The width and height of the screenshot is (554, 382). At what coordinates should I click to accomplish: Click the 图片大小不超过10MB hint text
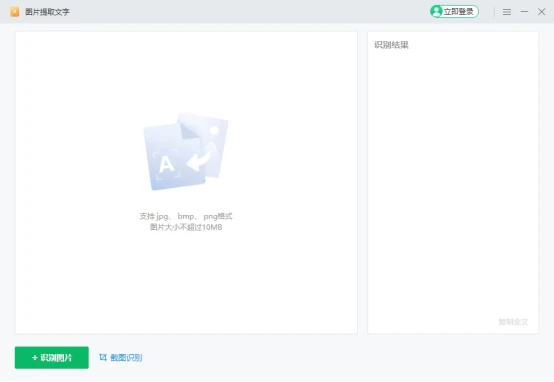pyautogui.click(x=186, y=227)
